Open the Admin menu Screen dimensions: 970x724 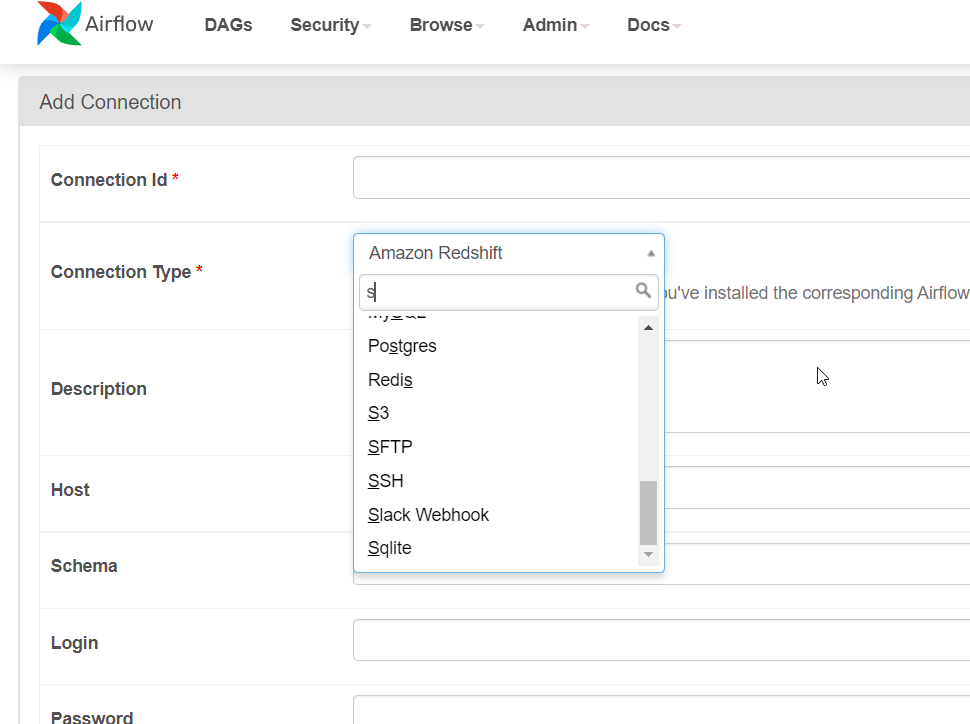coord(556,25)
